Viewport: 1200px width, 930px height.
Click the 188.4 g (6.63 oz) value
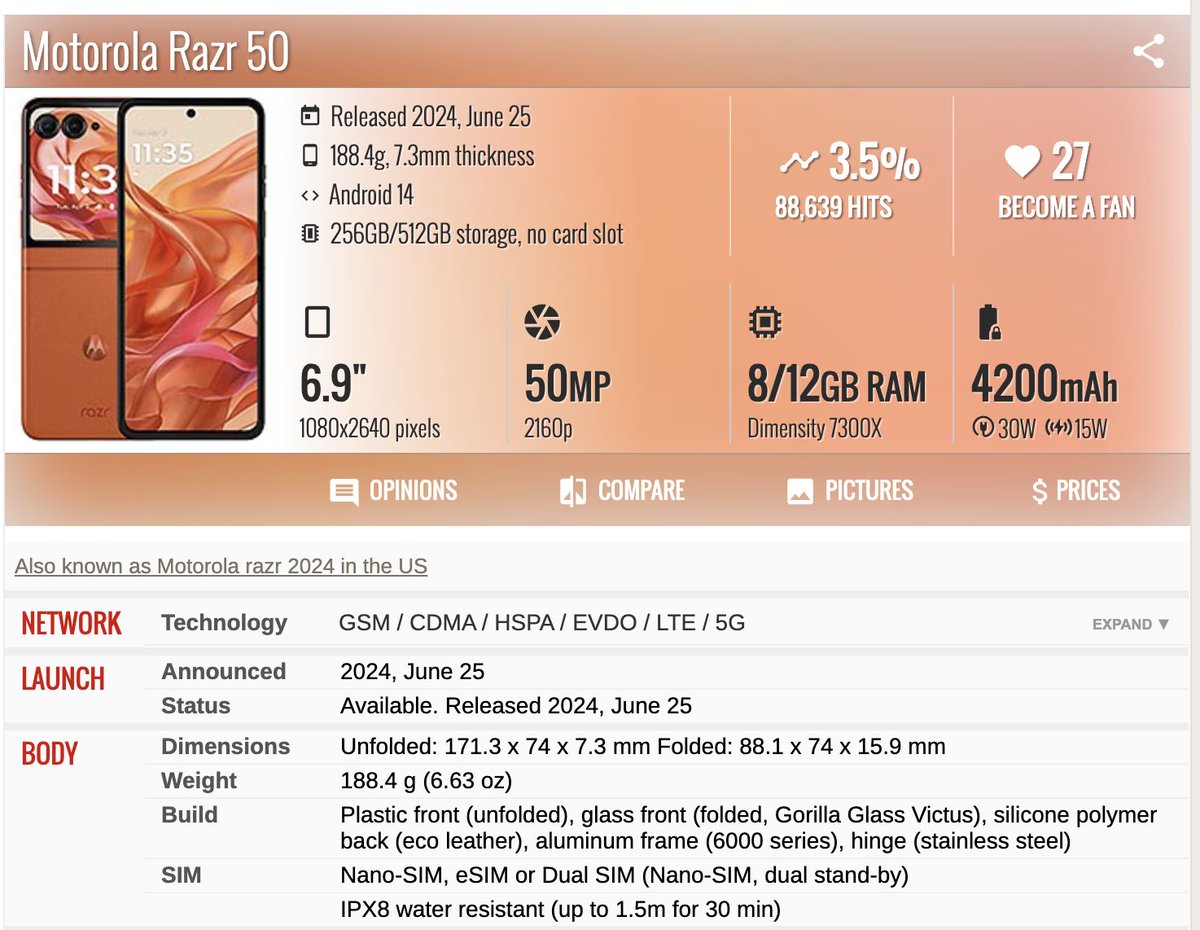point(426,781)
